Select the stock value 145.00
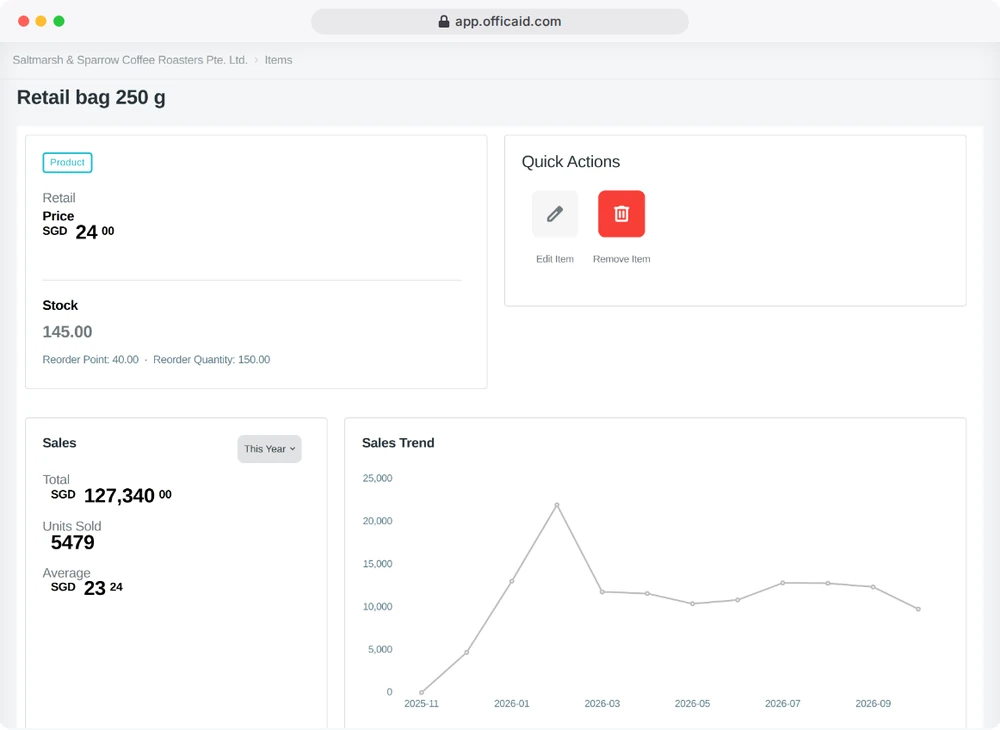 tap(68, 332)
